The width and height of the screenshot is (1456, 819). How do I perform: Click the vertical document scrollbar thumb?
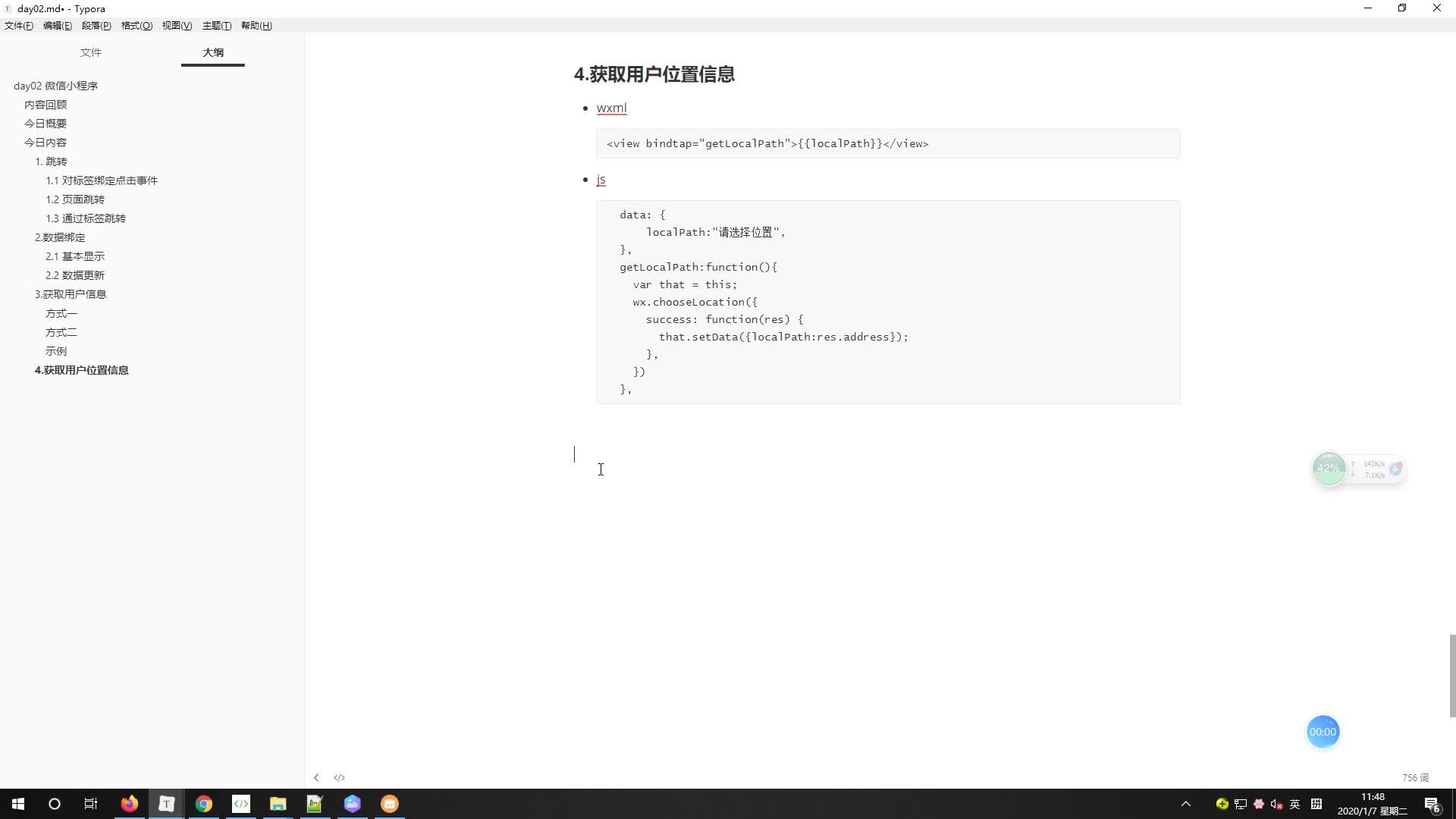tap(1452, 676)
